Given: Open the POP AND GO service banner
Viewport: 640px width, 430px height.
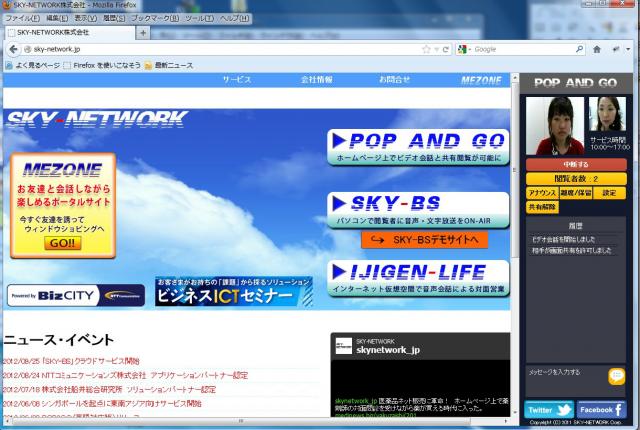Looking at the screenshot, I should coord(418,147).
